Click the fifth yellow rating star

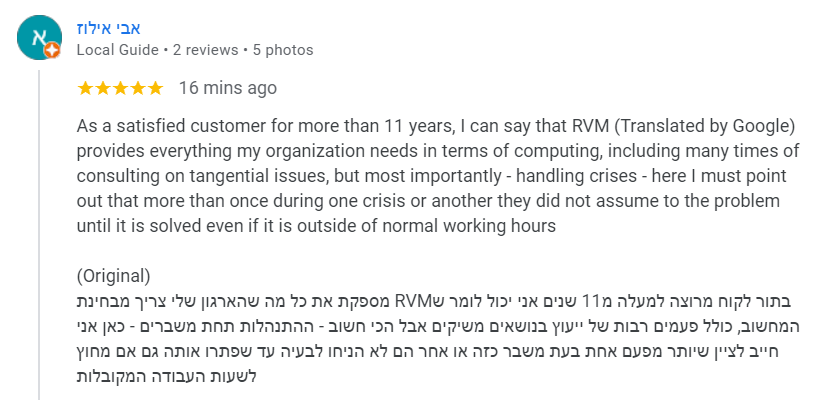tap(155, 88)
